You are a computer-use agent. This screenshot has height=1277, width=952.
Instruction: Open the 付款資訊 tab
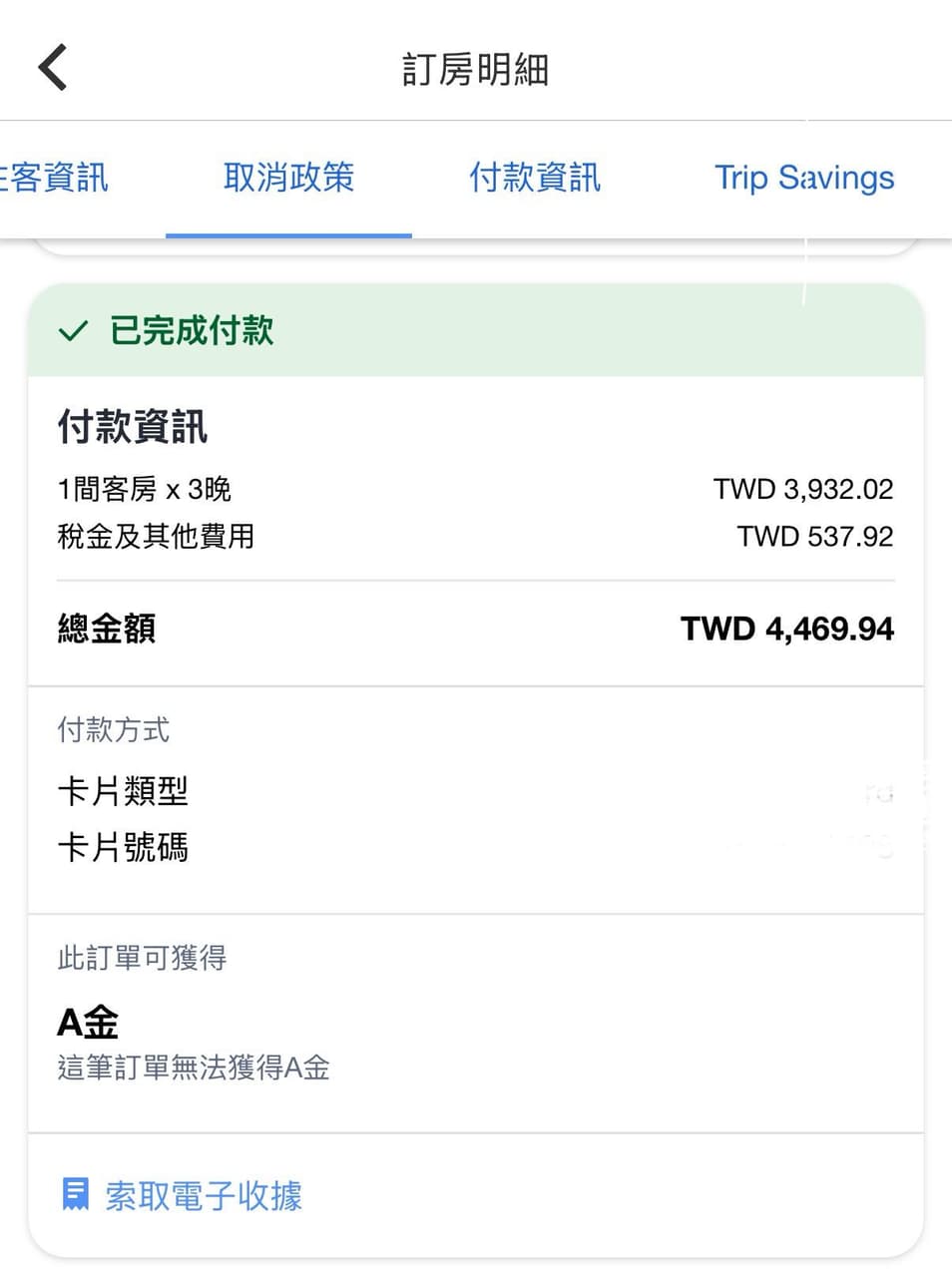point(535,178)
